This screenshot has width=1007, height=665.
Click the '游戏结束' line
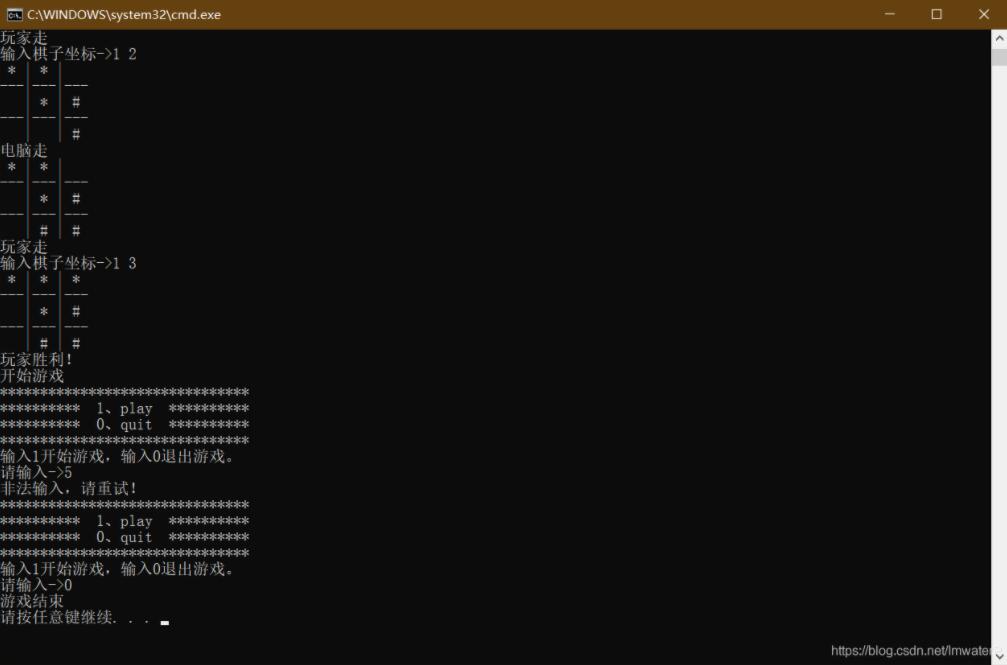pos(32,601)
